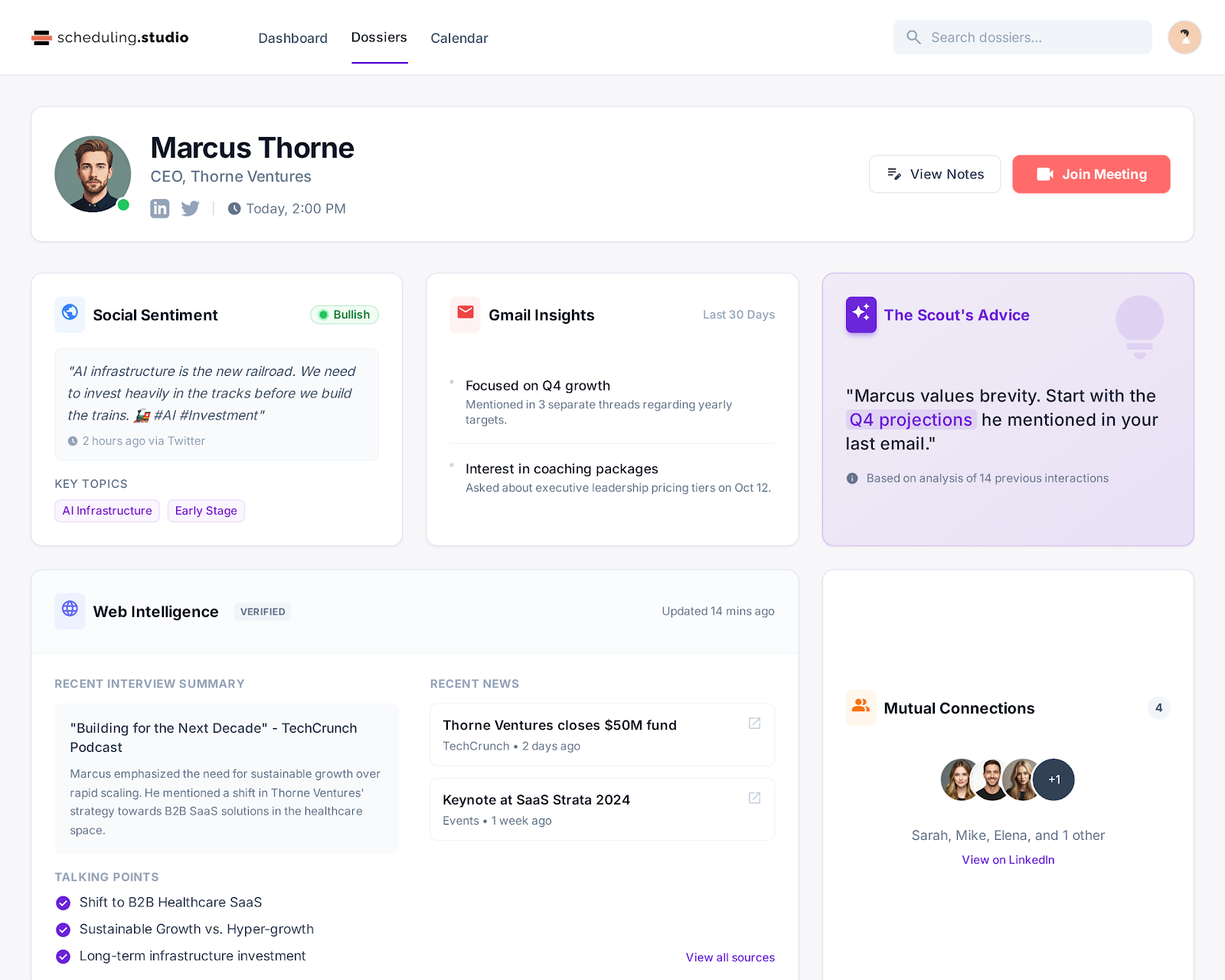Image resolution: width=1225 pixels, height=980 pixels.
Task: Click the lightbulb icon in Scout's Advice
Action: point(1139,327)
